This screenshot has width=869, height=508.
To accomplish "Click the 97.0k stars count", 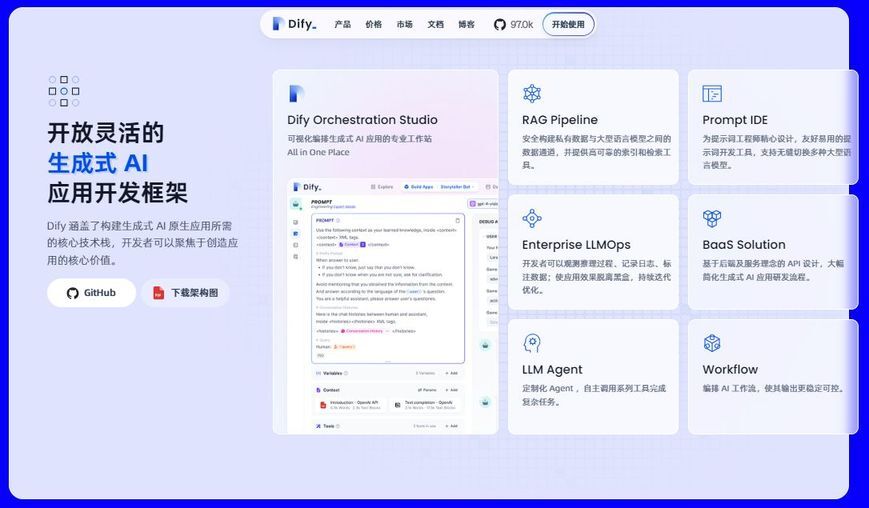I will 522,24.
